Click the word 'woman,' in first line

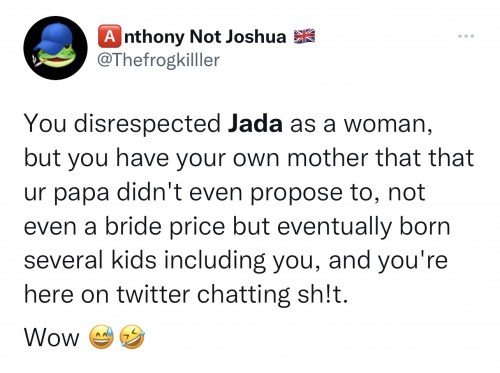(x=388, y=125)
